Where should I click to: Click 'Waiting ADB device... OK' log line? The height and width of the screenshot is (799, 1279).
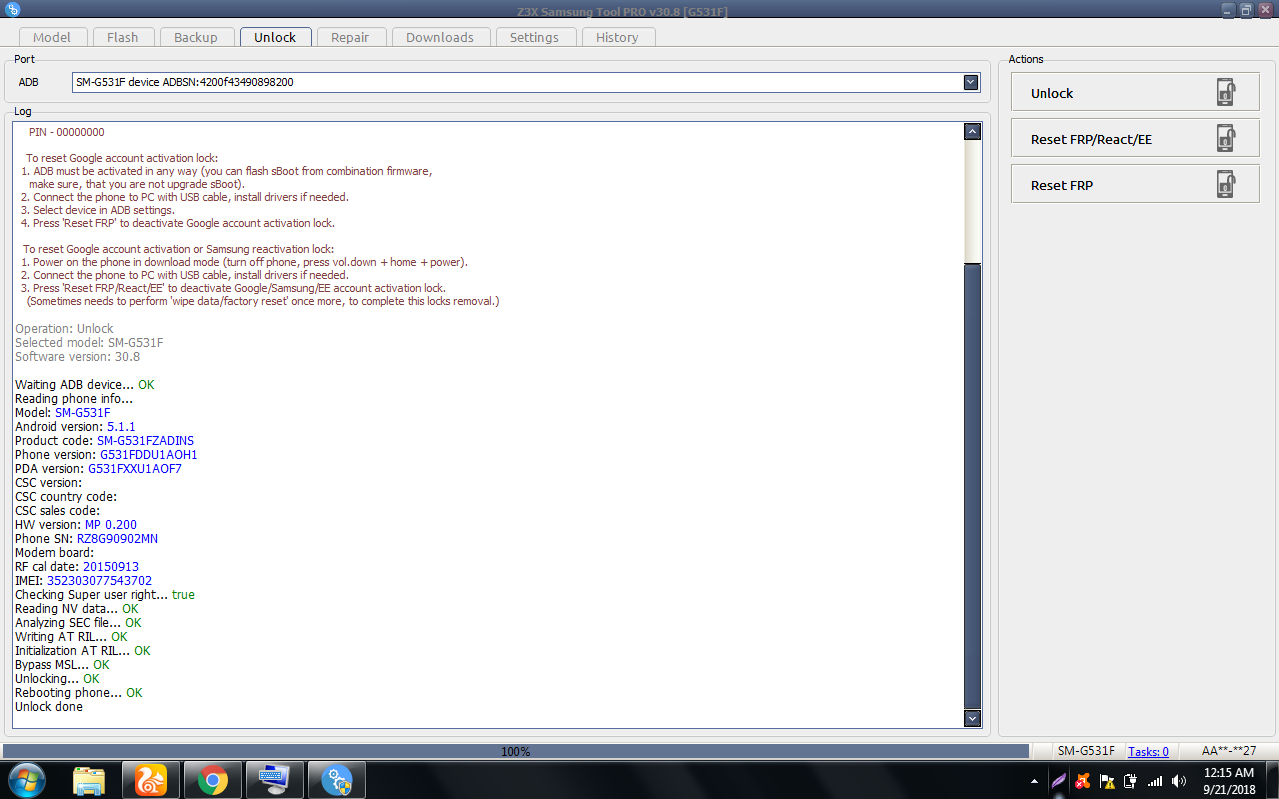click(x=85, y=385)
